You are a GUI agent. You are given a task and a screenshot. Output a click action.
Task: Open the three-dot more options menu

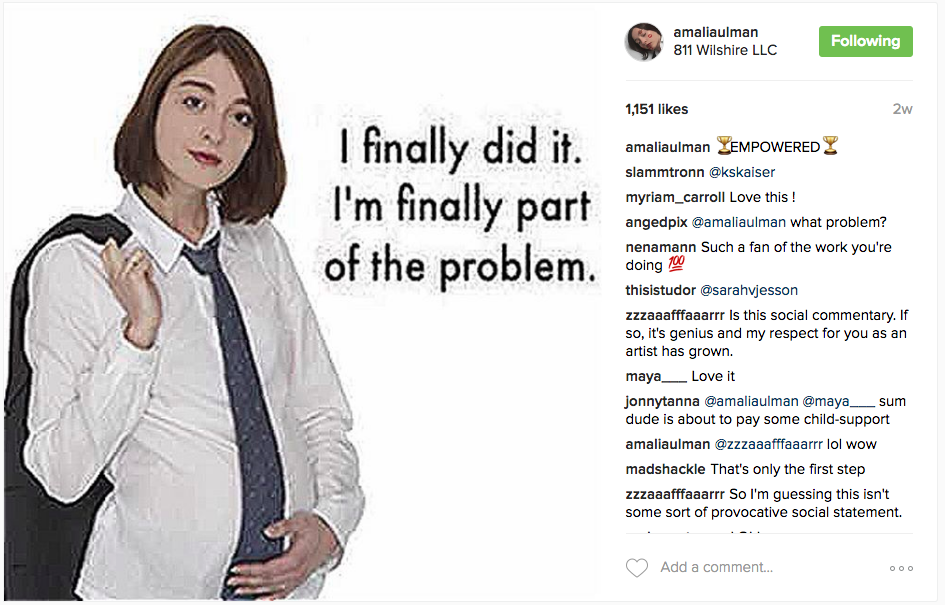tap(901, 568)
